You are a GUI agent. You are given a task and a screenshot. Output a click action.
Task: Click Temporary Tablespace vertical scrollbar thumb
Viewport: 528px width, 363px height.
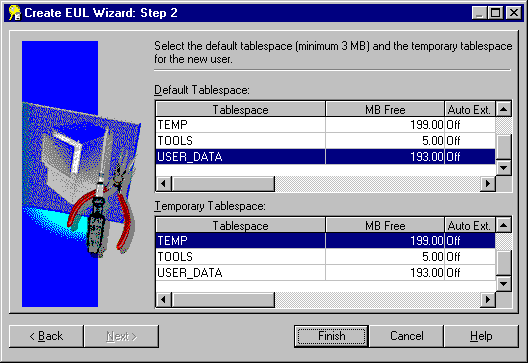tap(504, 263)
